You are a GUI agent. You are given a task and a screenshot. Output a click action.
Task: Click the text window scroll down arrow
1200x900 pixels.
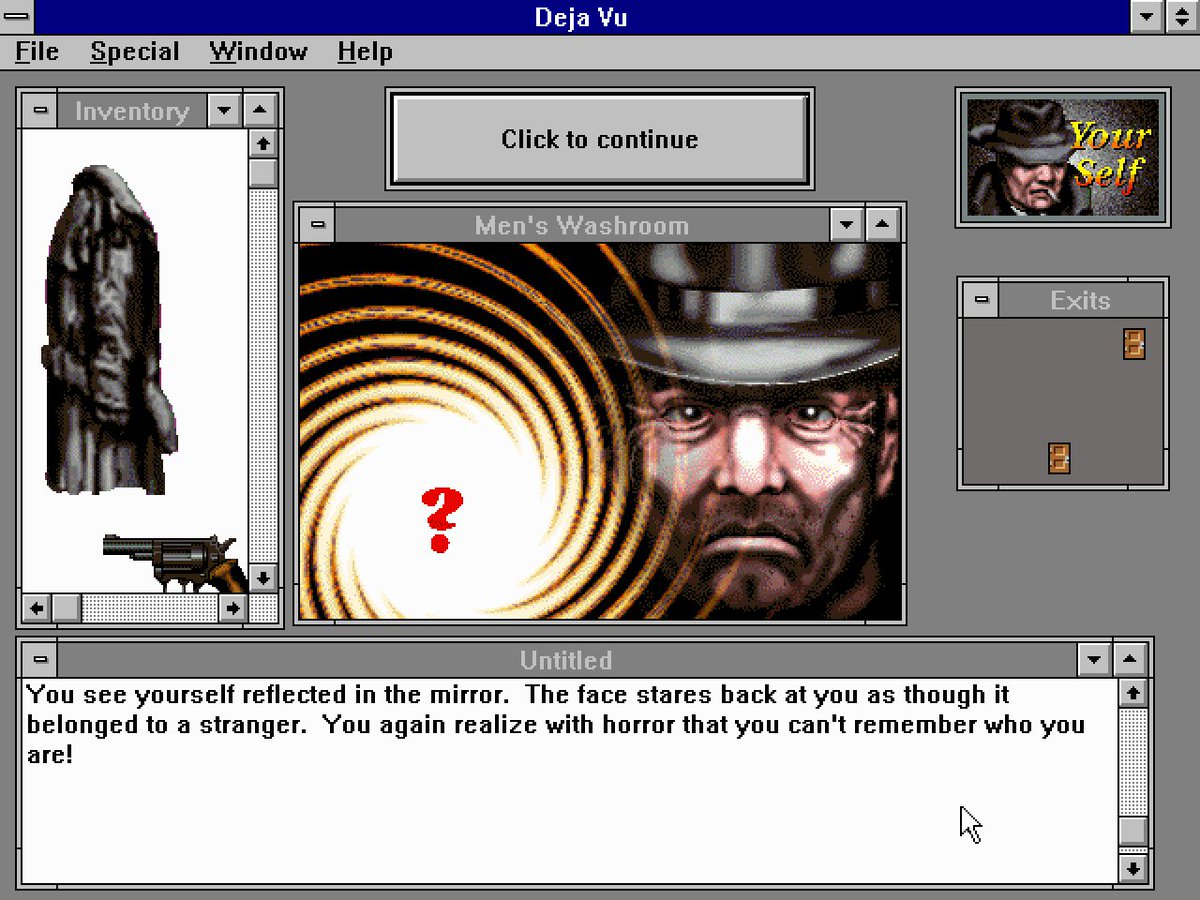[1132, 868]
